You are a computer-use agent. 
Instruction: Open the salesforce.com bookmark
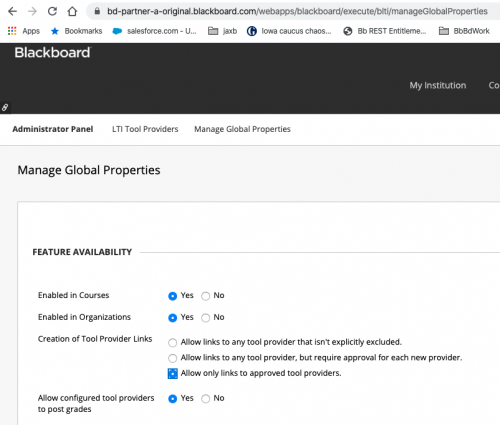pos(154,31)
